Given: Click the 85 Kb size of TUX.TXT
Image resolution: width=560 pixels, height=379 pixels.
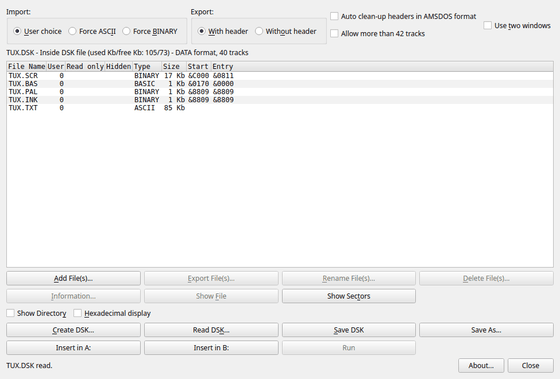Looking at the screenshot, I should tap(174, 108).
